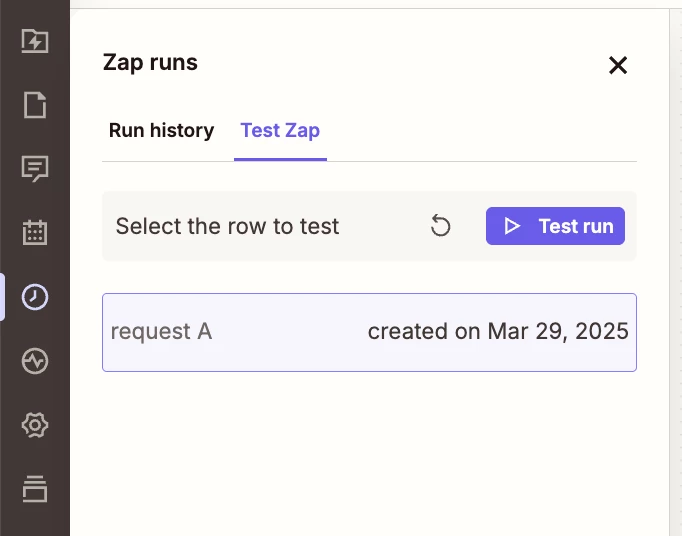Click the Zap runs panel heading
Screen dimensions: 682x536
pyautogui.click(x=150, y=62)
